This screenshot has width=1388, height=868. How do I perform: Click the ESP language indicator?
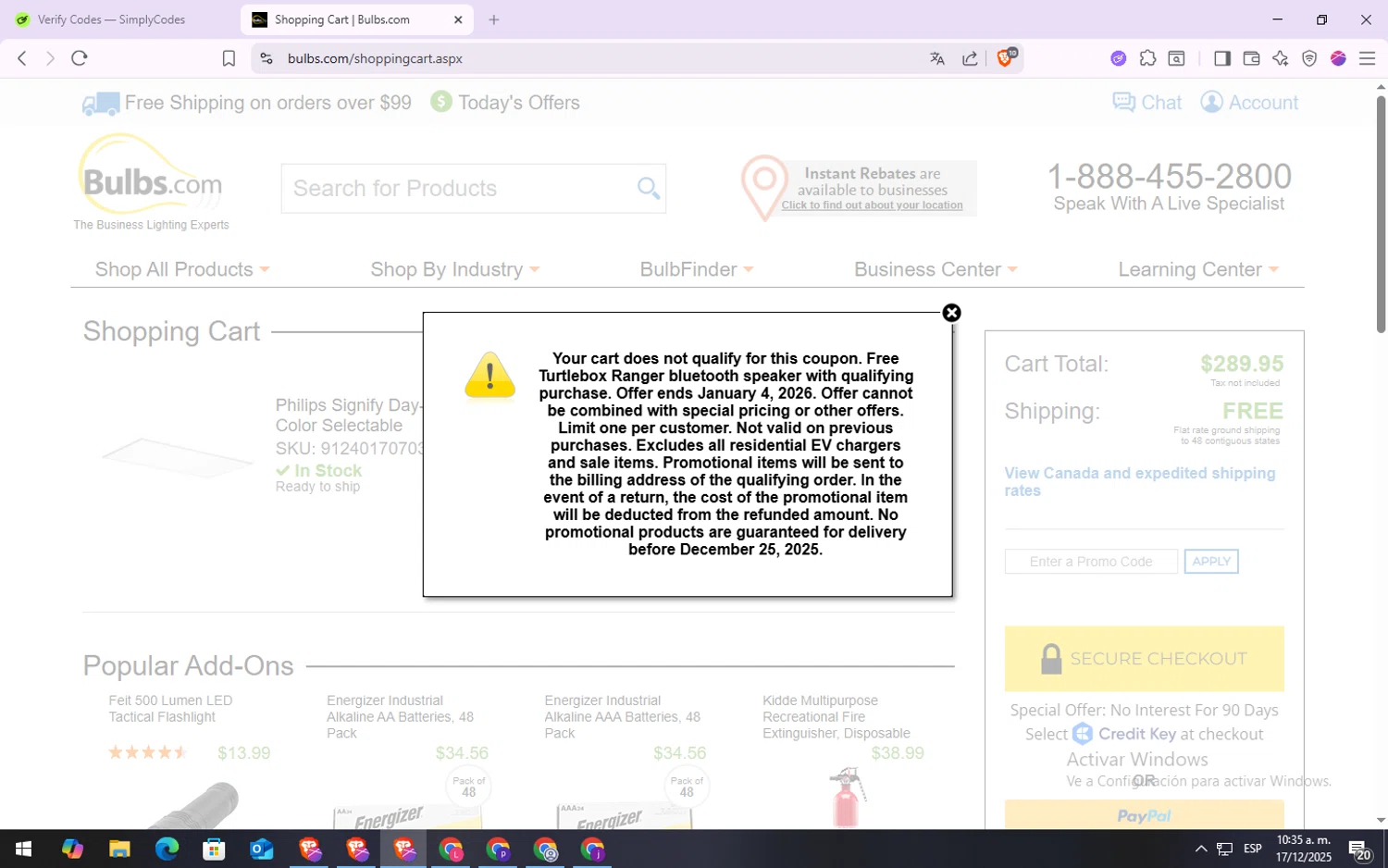[1253, 849]
